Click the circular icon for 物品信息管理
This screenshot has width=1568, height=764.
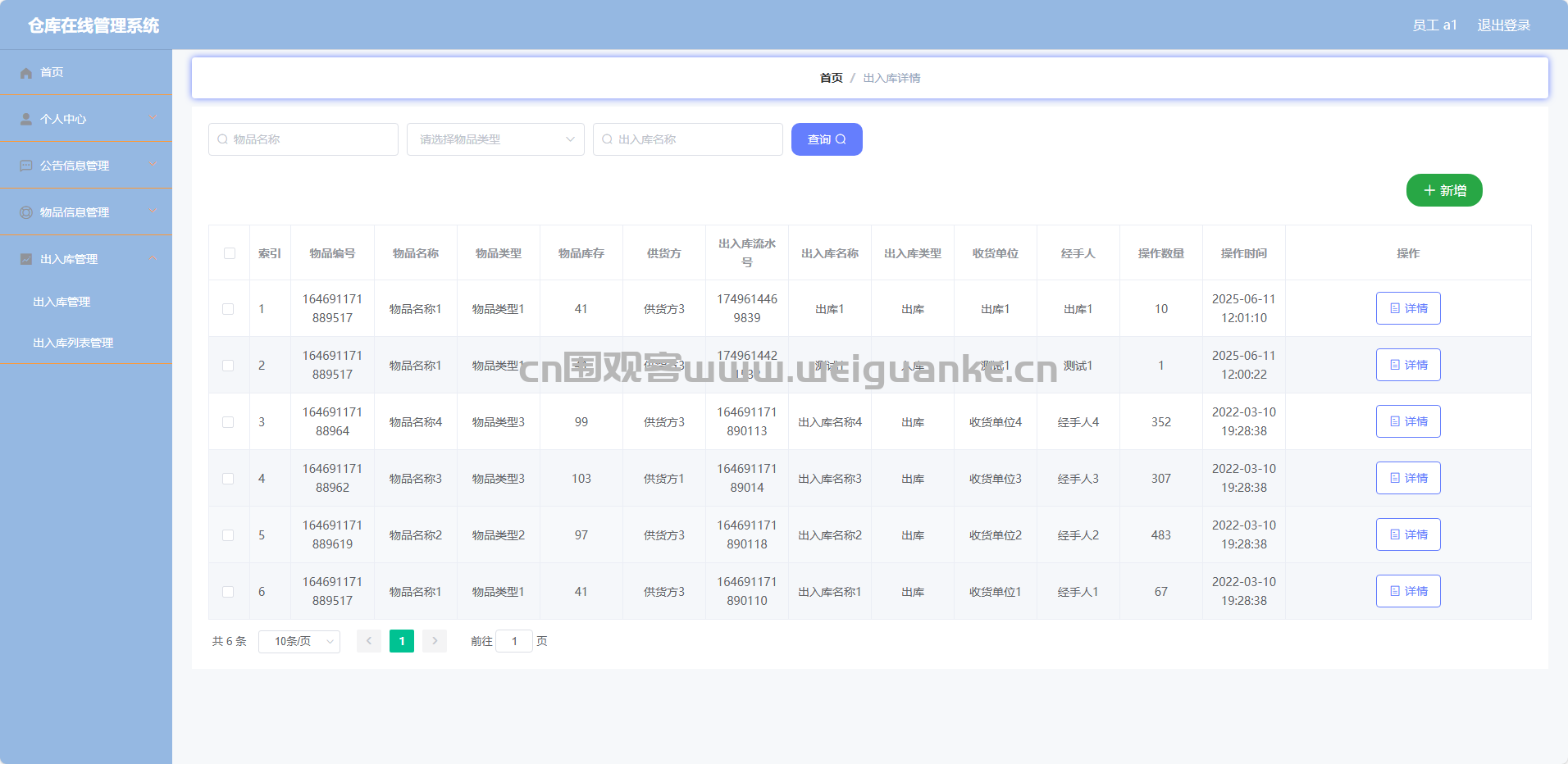(26, 212)
